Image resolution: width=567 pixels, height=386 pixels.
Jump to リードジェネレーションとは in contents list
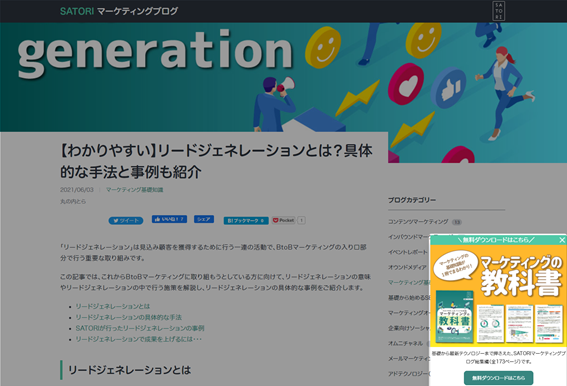pyautogui.click(x=112, y=306)
